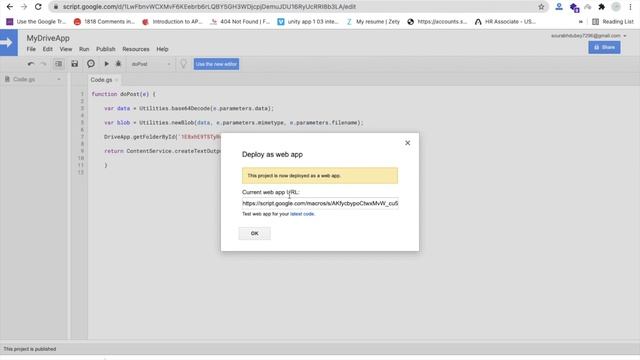This screenshot has height=360, width=640.
Task: Open the Resources menu
Action: [x=136, y=49]
